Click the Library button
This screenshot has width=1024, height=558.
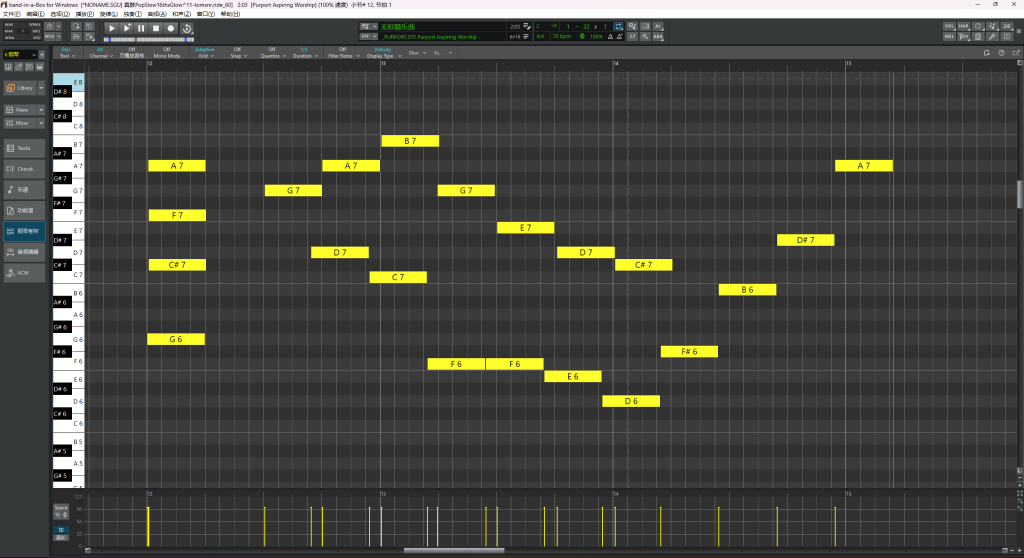coord(24,88)
